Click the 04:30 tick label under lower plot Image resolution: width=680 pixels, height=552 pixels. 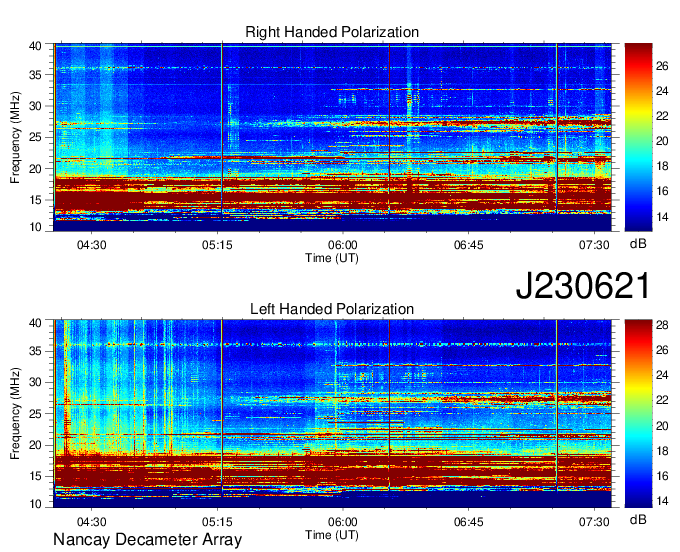pyautogui.click(x=92, y=522)
